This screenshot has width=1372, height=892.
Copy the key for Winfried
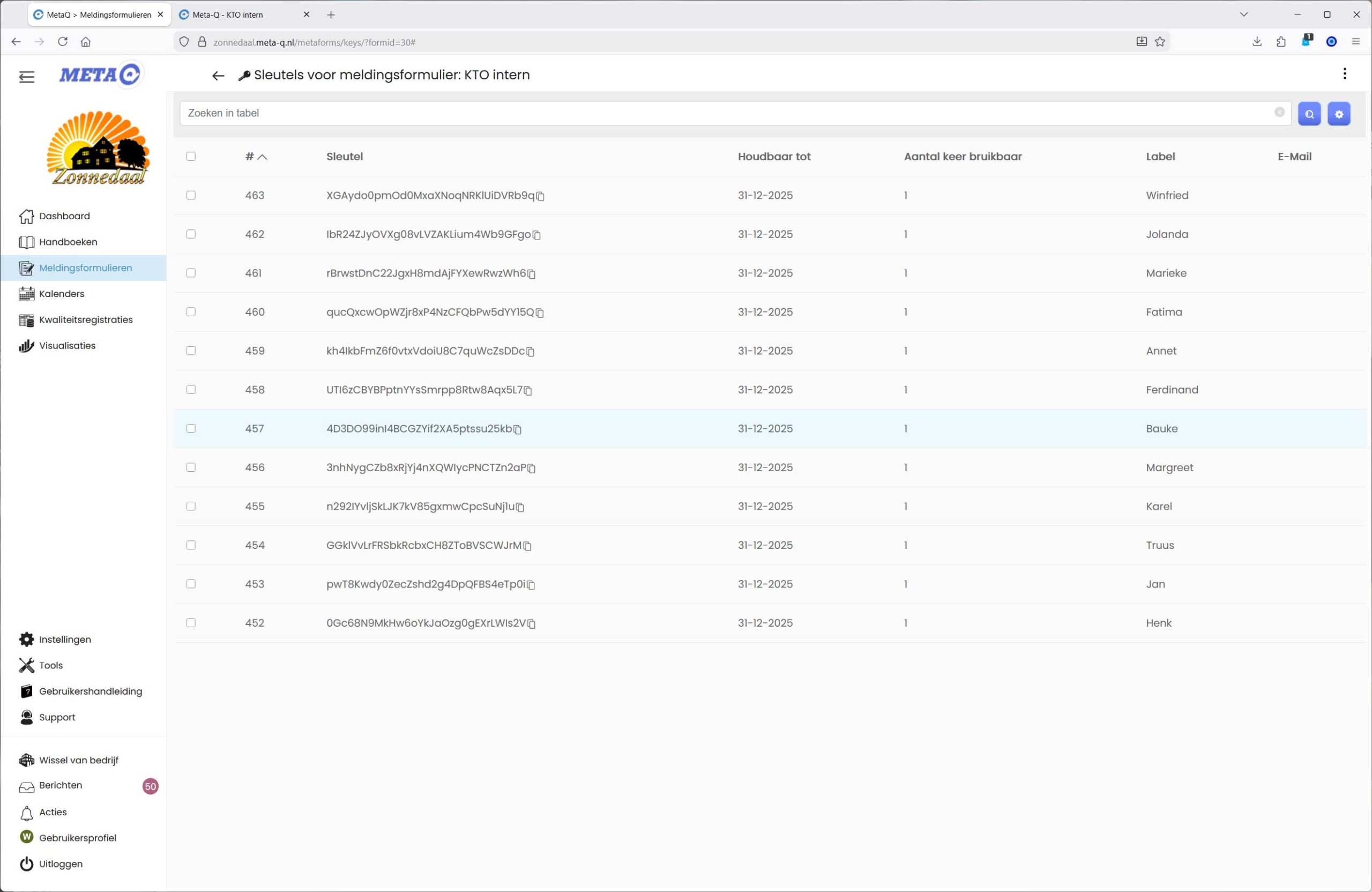tap(540, 197)
